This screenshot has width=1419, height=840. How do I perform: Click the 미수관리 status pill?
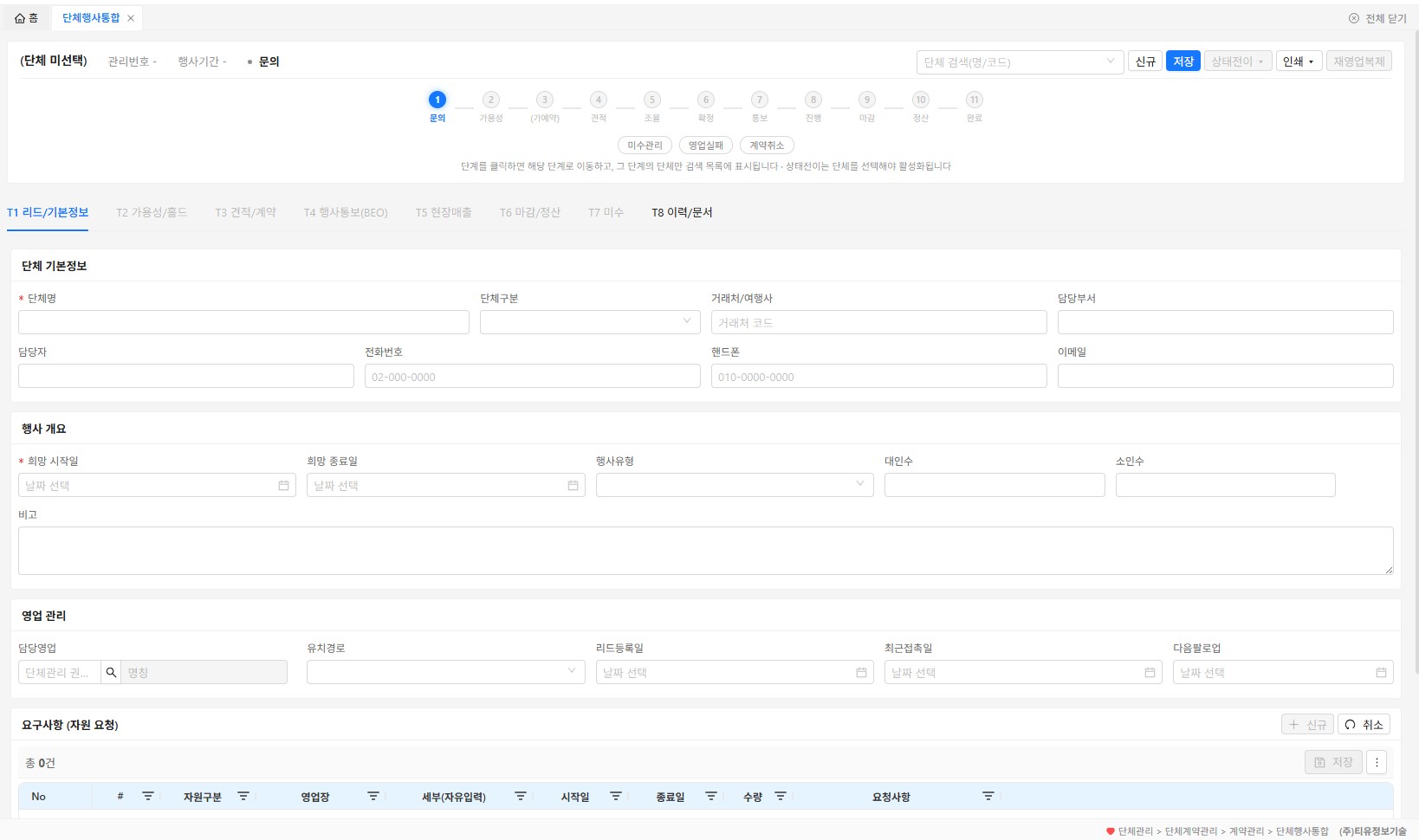[x=645, y=145]
